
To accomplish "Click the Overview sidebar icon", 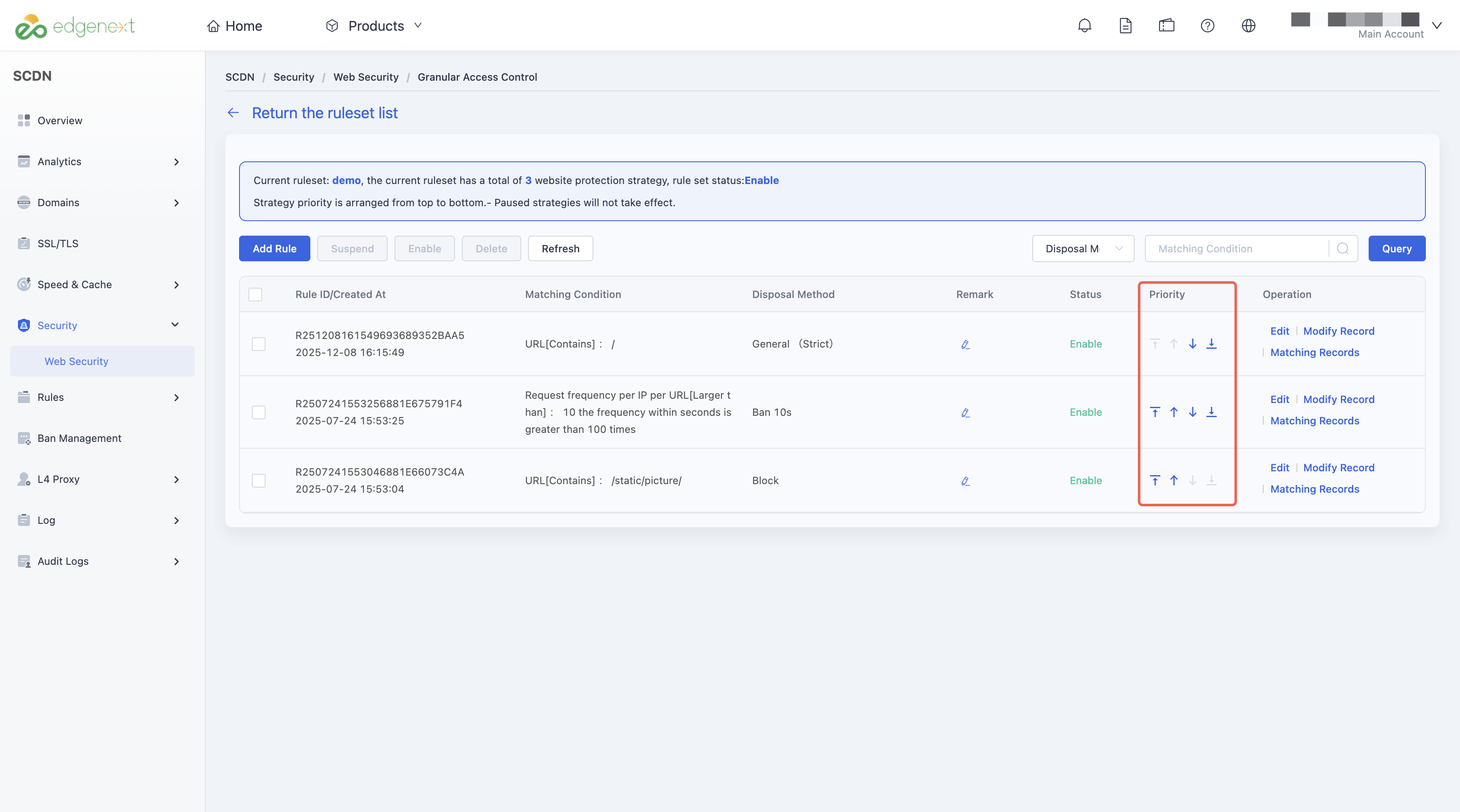I will [x=24, y=120].
